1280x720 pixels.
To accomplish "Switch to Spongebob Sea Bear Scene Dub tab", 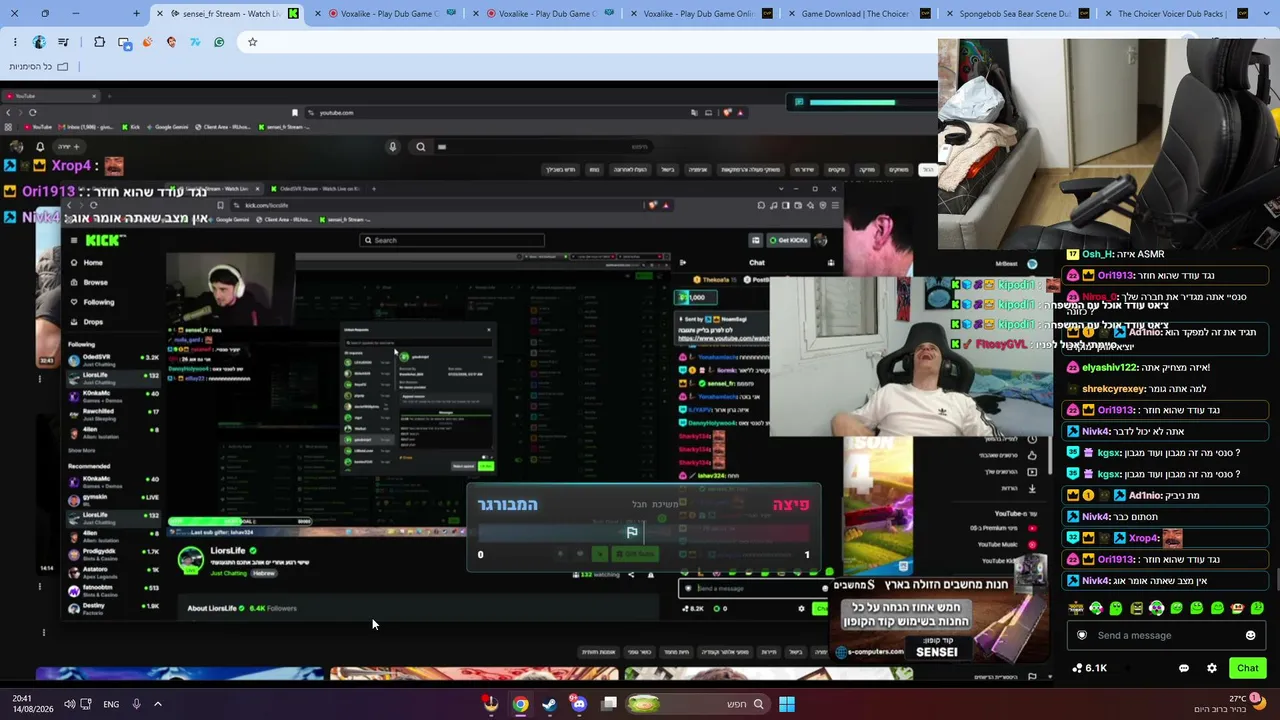I will click(1017, 14).
